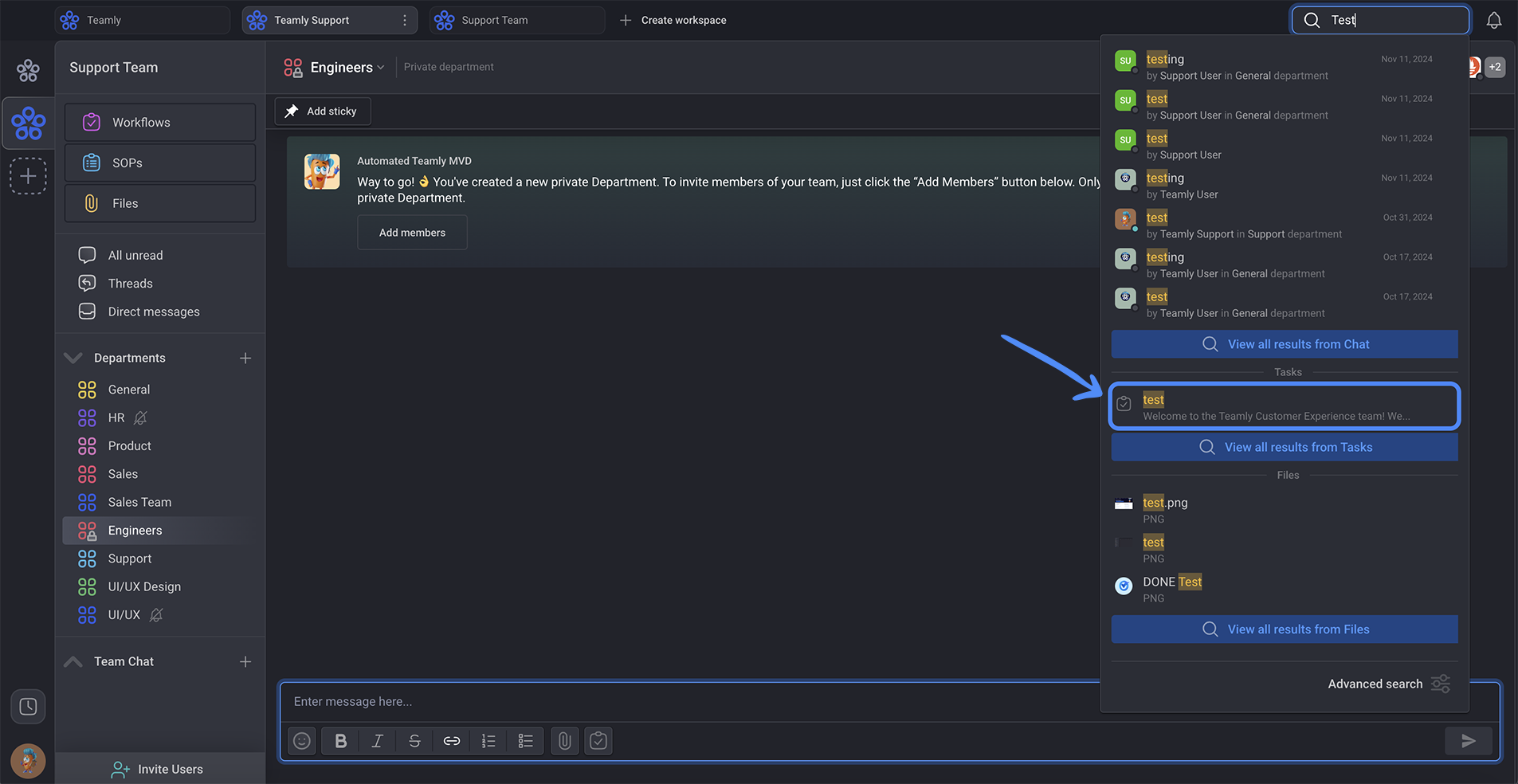The image size is (1518, 784).
Task: Show +2 more members badge
Action: [1495, 68]
